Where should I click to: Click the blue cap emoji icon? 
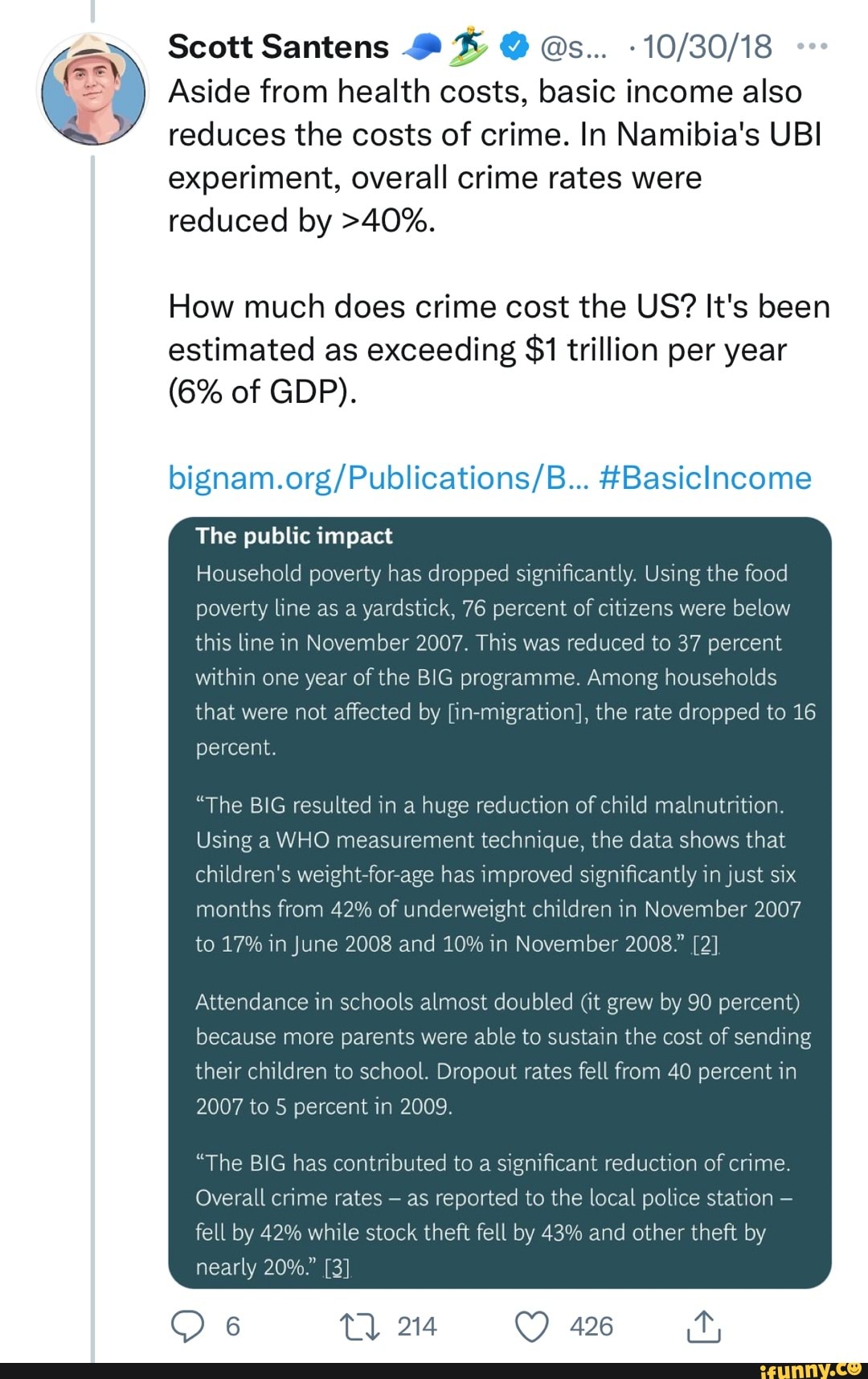[422, 48]
